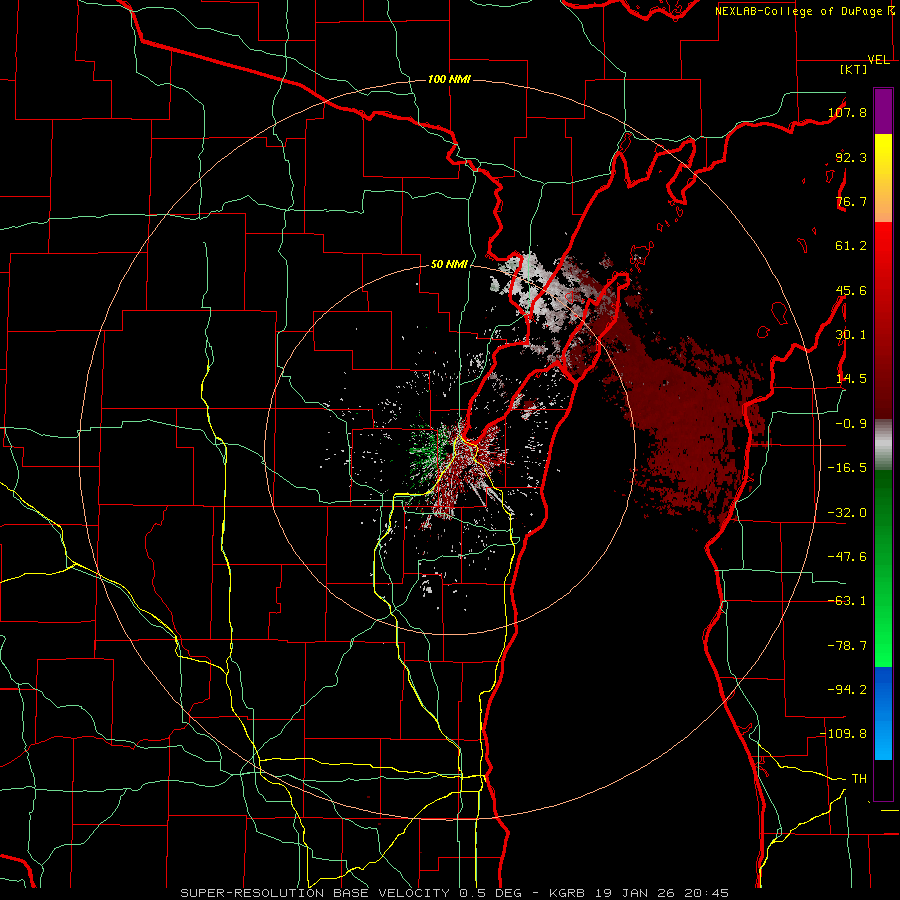Screen dimensions: 900x900
Task: Click the -63.1 velocity scale value
Action: coord(847,601)
